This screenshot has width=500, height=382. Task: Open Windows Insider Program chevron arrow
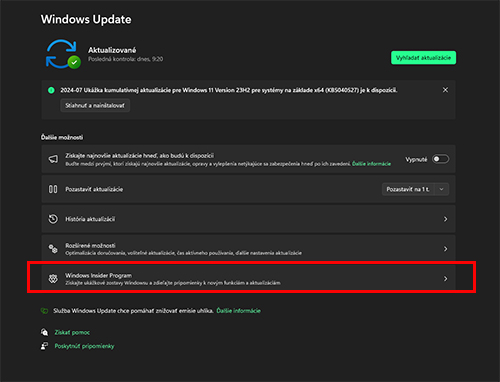pos(445,279)
